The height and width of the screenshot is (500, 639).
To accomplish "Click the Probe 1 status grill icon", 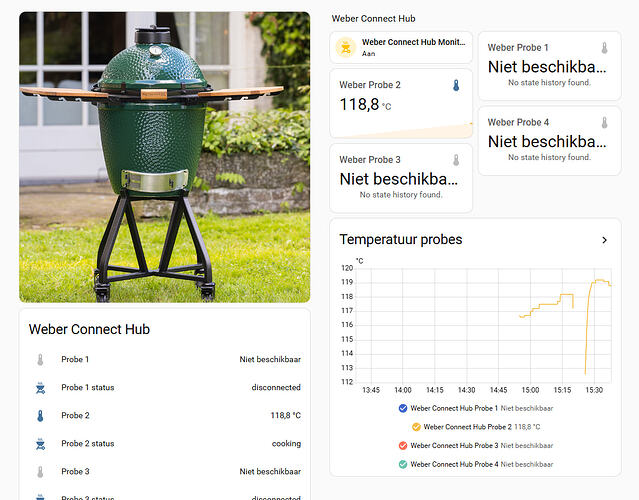I will (x=40, y=388).
